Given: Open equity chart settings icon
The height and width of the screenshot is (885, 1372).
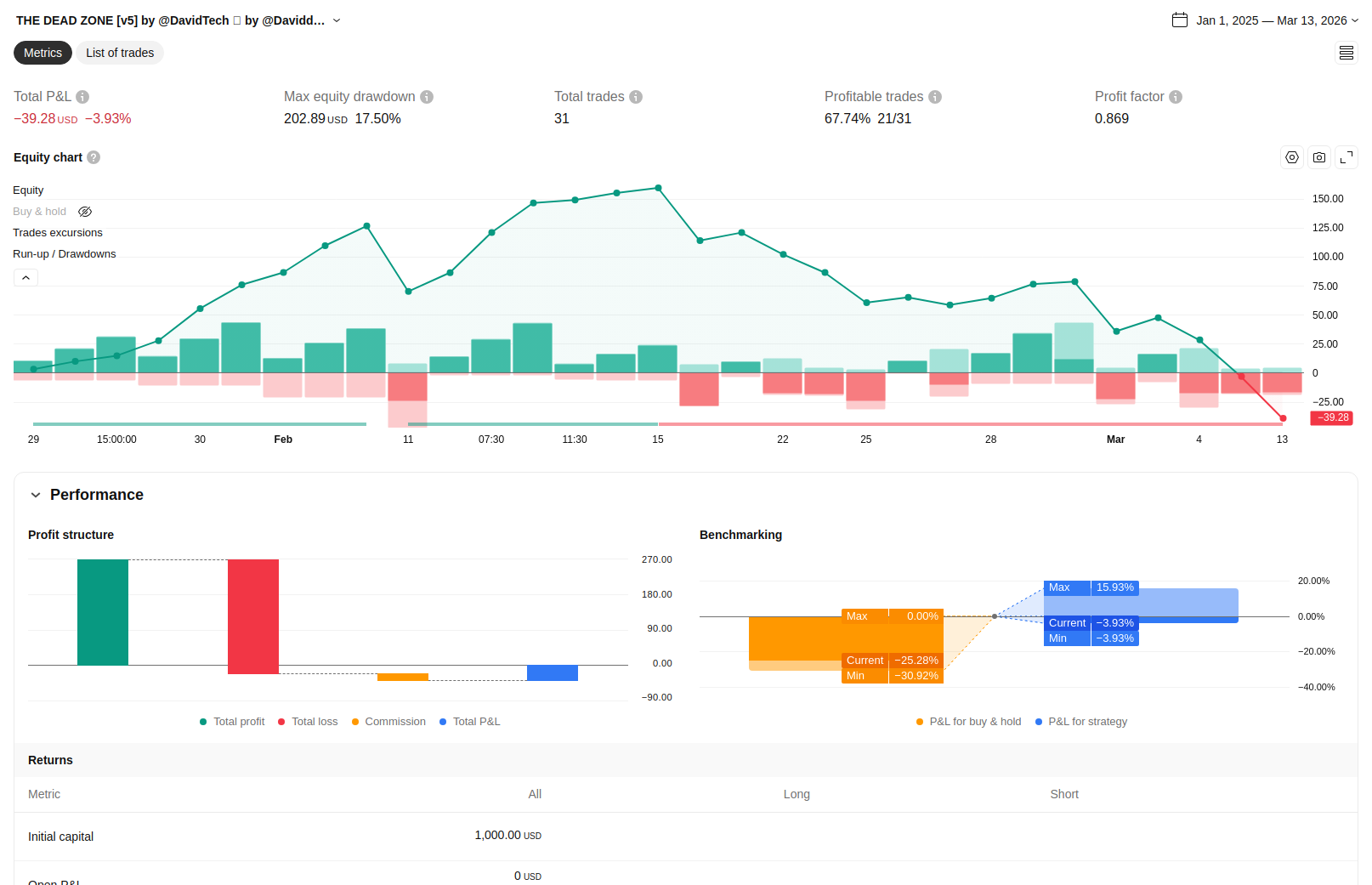Looking at the screenshot, I should [x=1292, y=157].
